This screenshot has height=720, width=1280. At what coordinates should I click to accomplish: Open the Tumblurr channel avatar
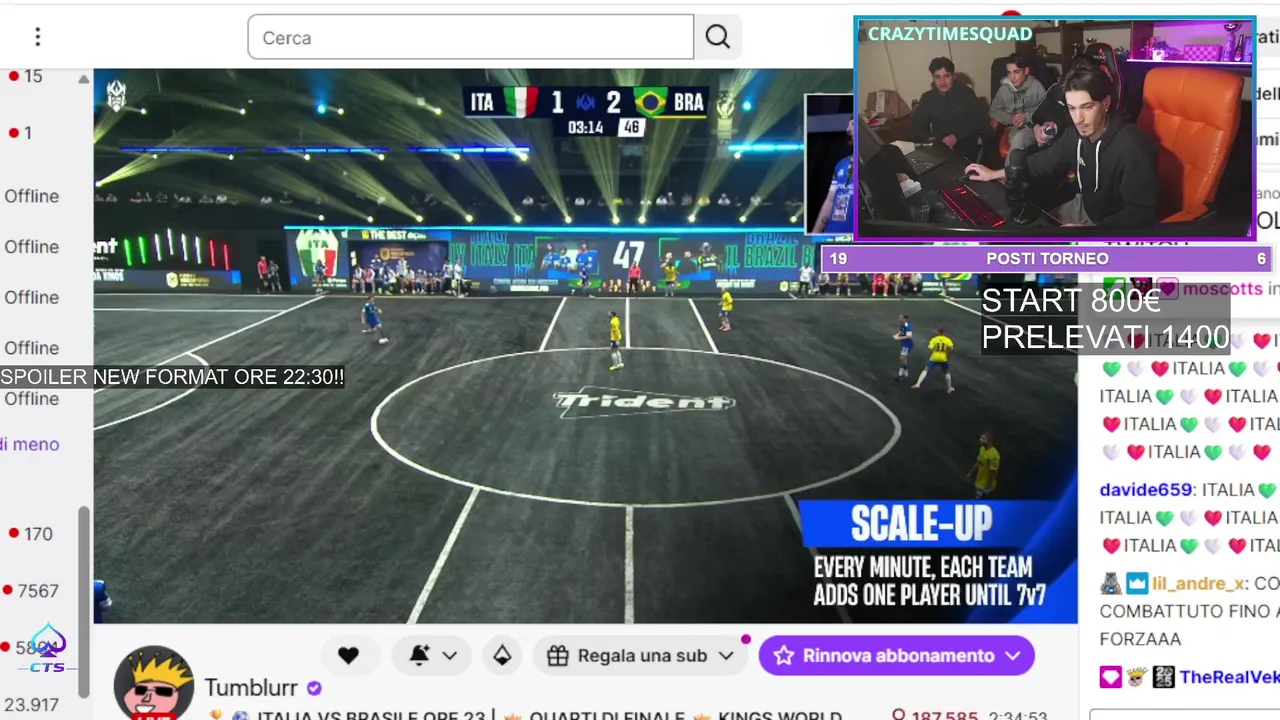[153, 684]
